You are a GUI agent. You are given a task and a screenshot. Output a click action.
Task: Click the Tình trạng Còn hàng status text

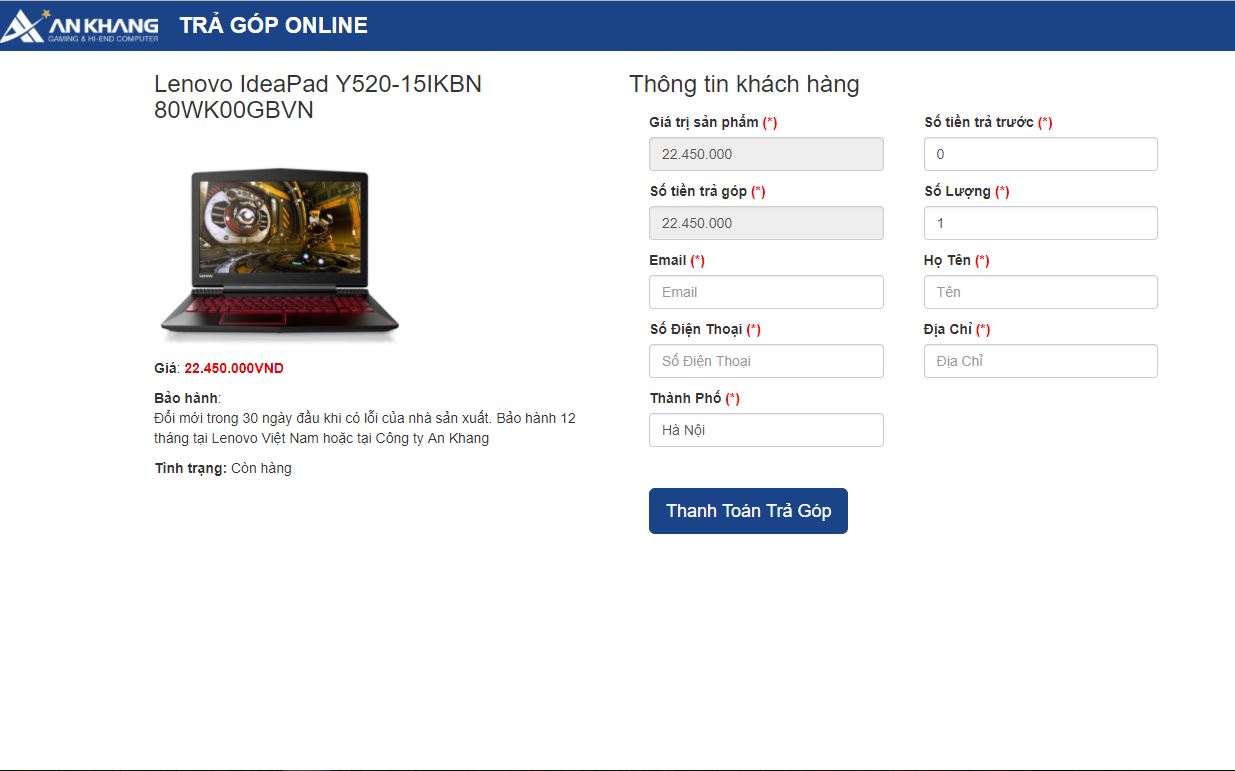tap(223, 468)
